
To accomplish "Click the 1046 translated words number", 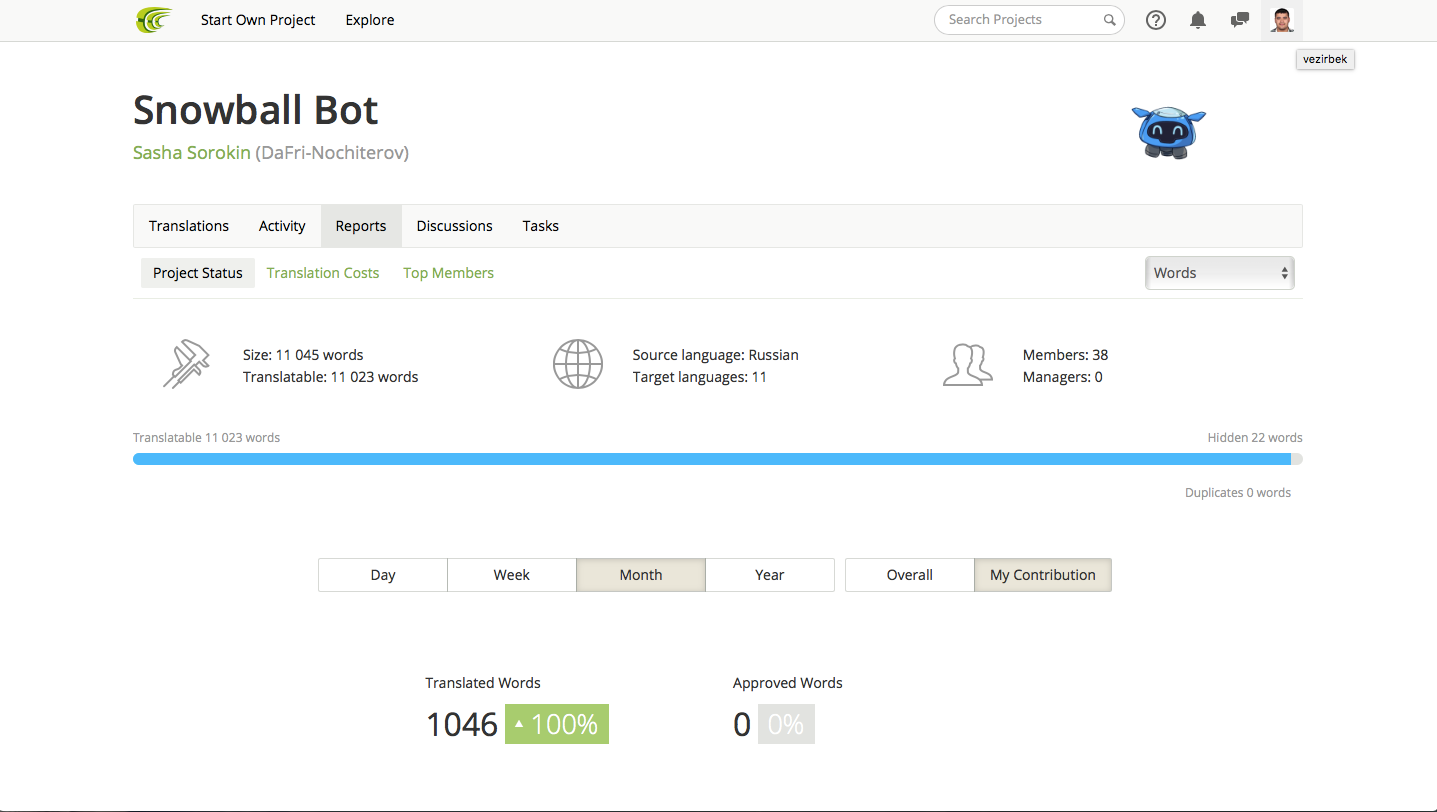I will tap(462, 724).
